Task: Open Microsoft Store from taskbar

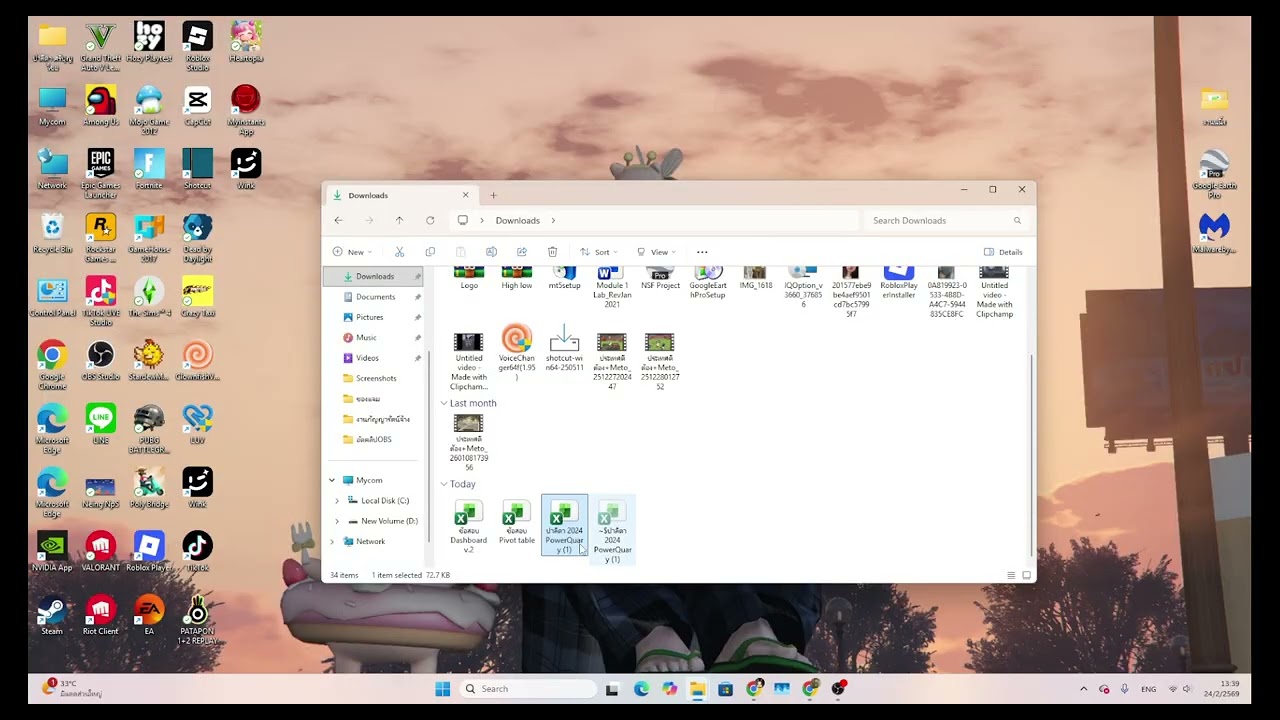Action: coord(725,689)
